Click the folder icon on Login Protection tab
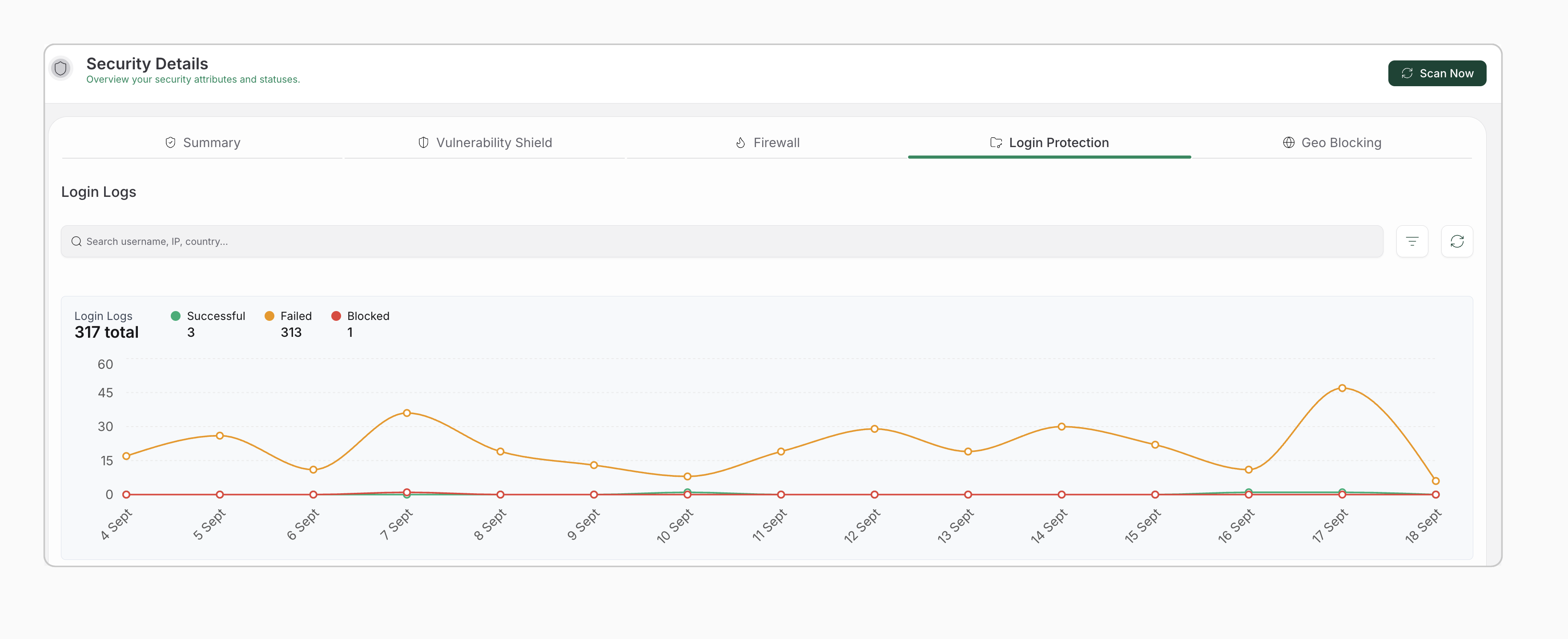 pos(996,143)
